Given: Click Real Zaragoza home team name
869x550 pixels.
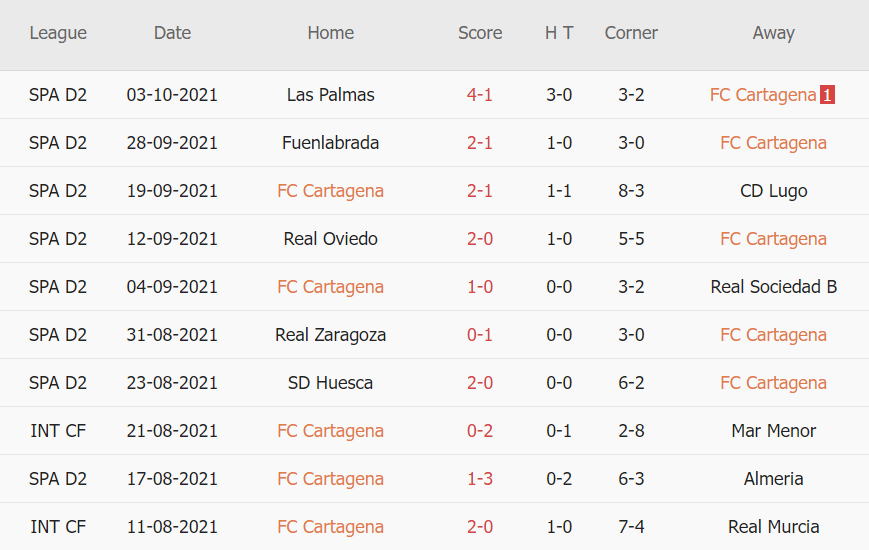Looking at the screenshot, I should pyautogui.click(x=330, y=335).
